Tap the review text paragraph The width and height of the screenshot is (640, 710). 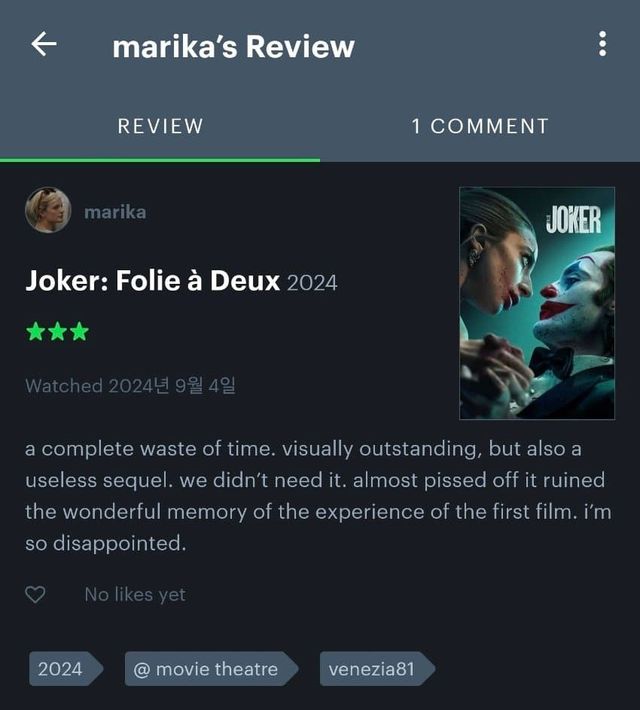tap(318, 496)
